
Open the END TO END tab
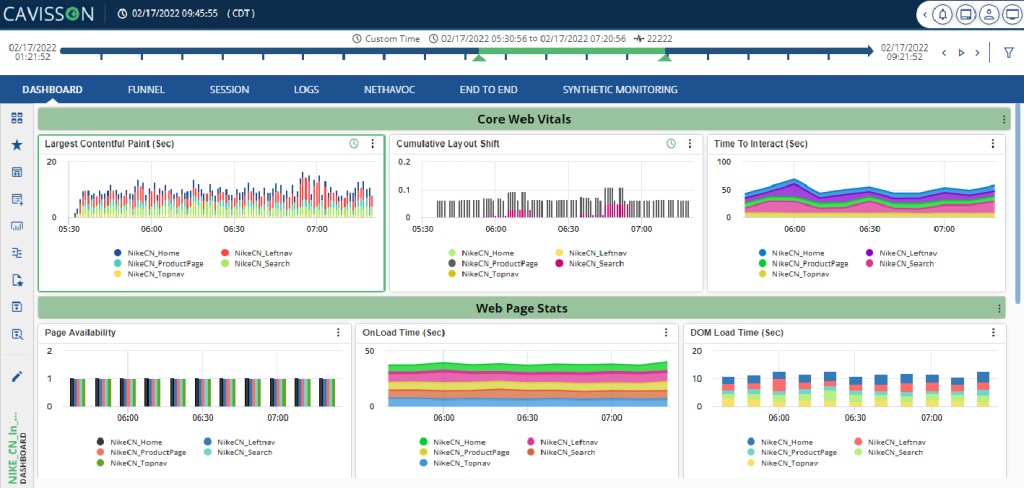488,89
